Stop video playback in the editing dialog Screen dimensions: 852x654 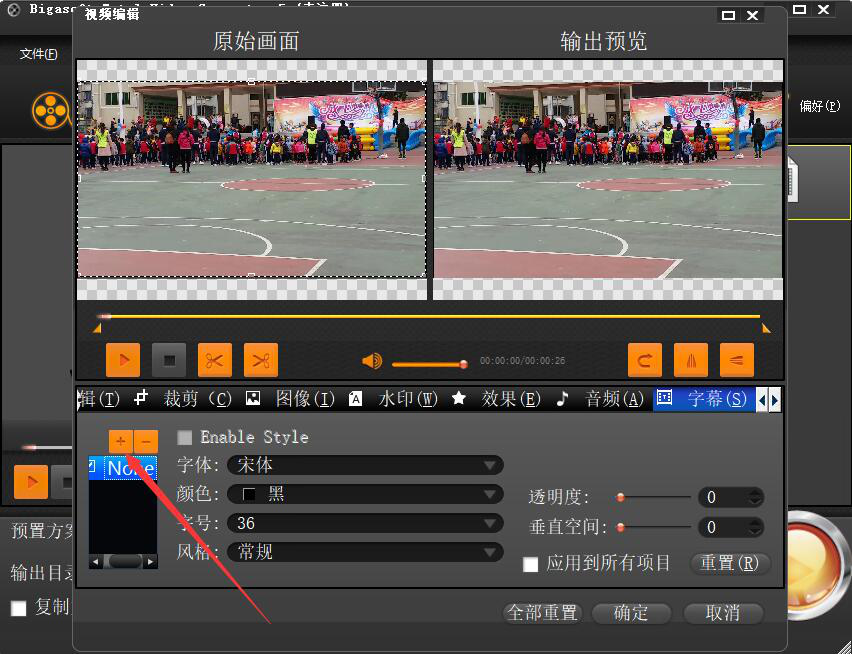coord(169,360)
